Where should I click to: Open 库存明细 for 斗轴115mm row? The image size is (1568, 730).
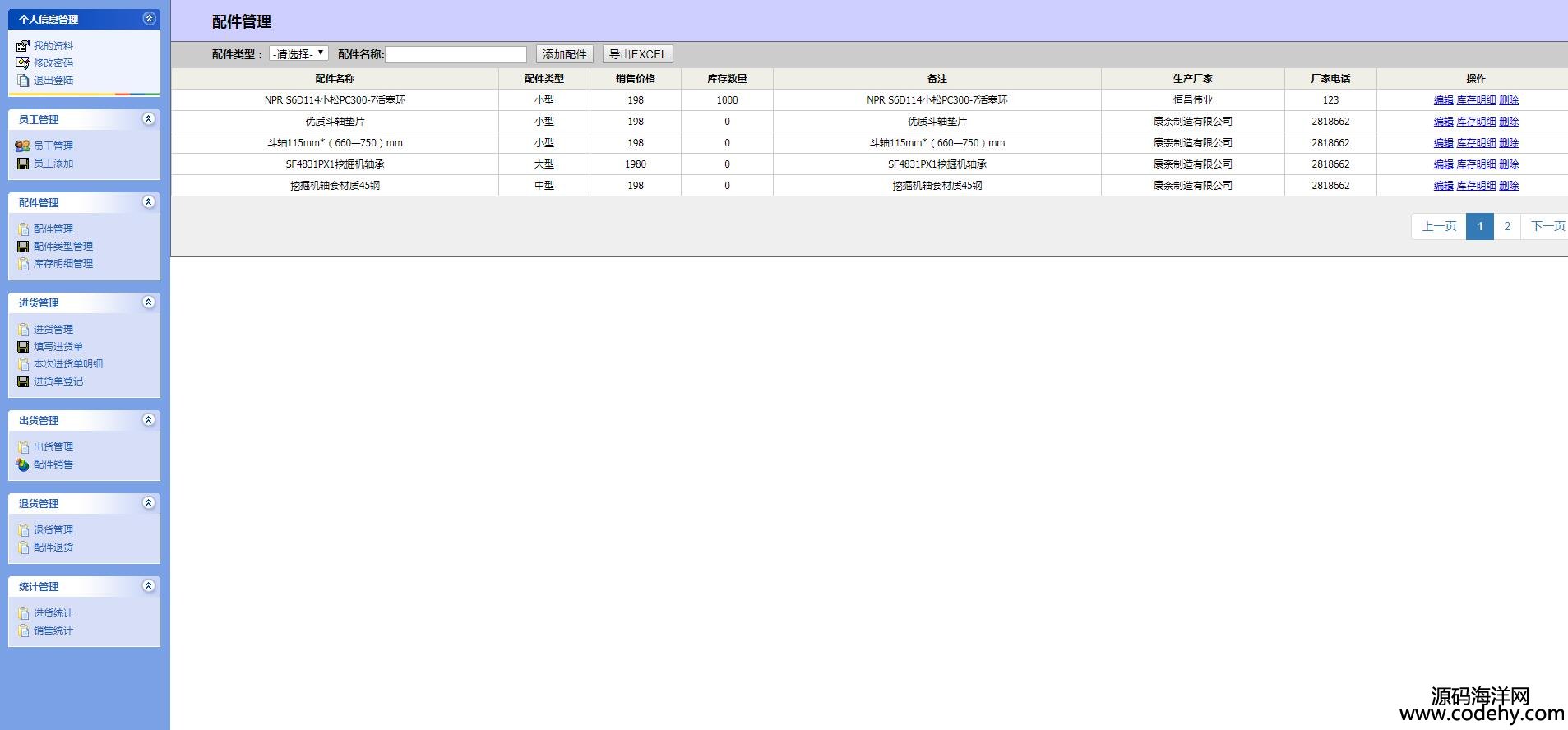pos(1477,143)
